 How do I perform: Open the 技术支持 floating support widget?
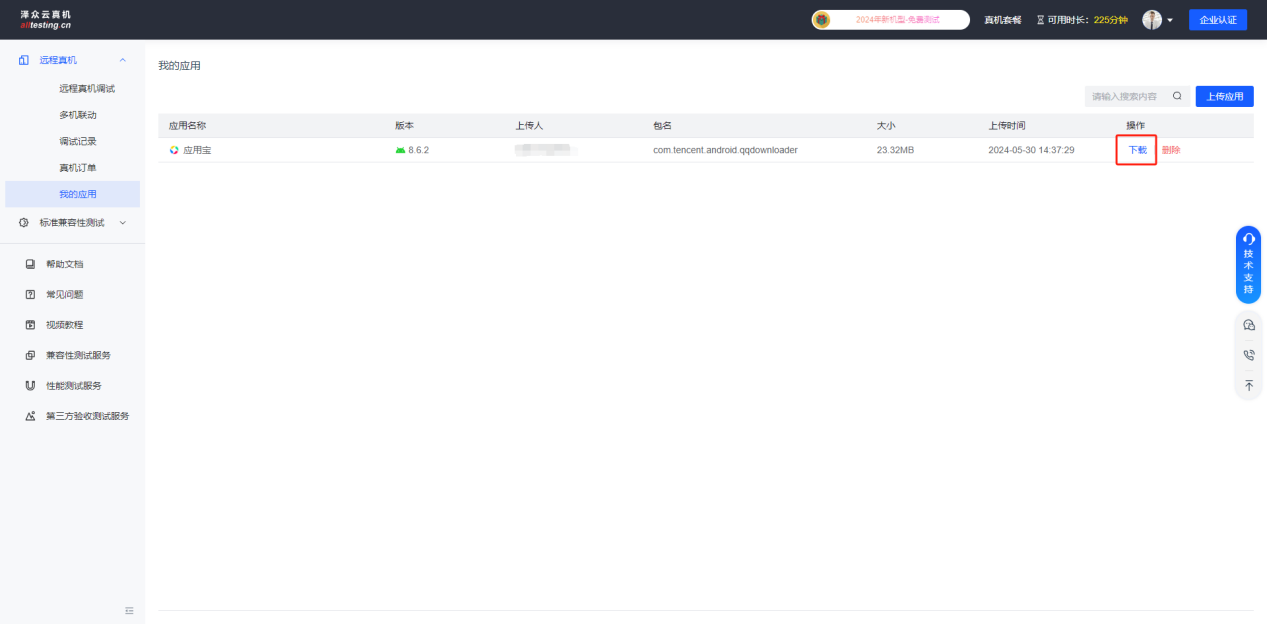tap(1248, 265)
